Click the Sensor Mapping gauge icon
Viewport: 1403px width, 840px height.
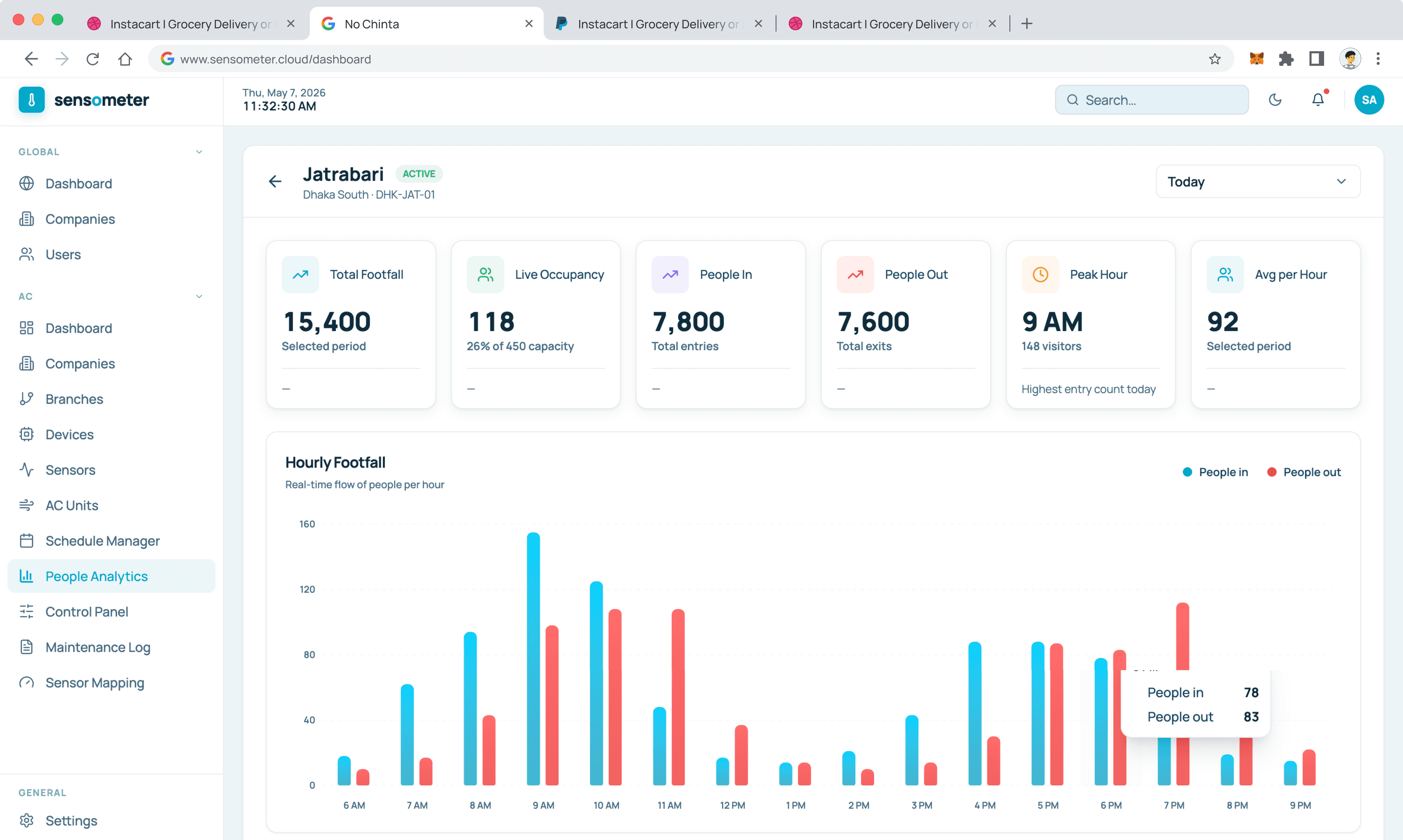pos(27,683)
